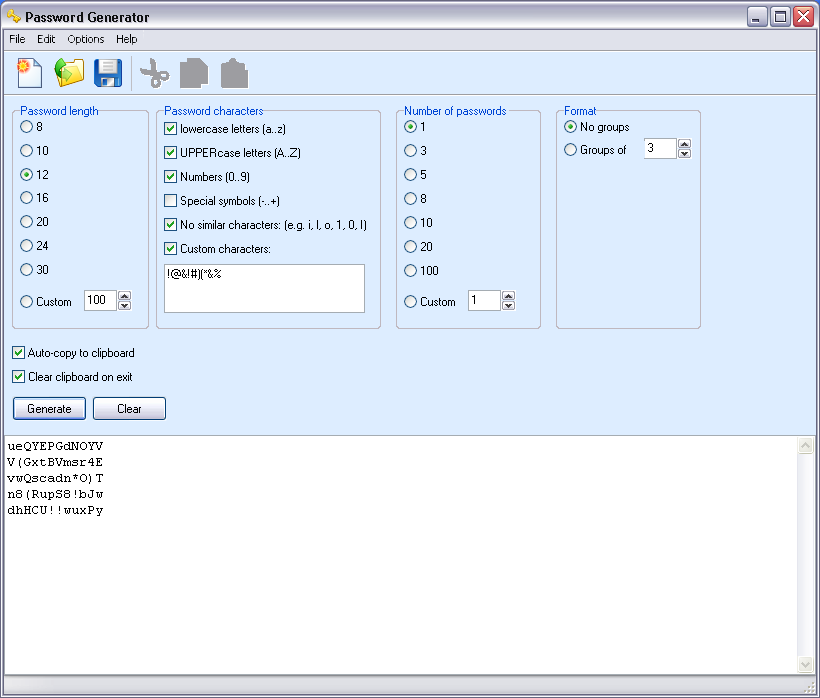Select 1 as number of passwords
This screenshot has height=698, width=820.
[x=411, y=127]
